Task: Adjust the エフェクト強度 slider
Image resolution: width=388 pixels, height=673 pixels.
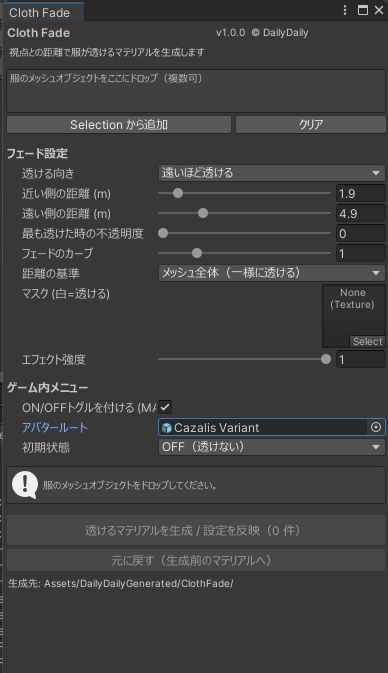Action: pyautogui.click(x=245, y=359)
